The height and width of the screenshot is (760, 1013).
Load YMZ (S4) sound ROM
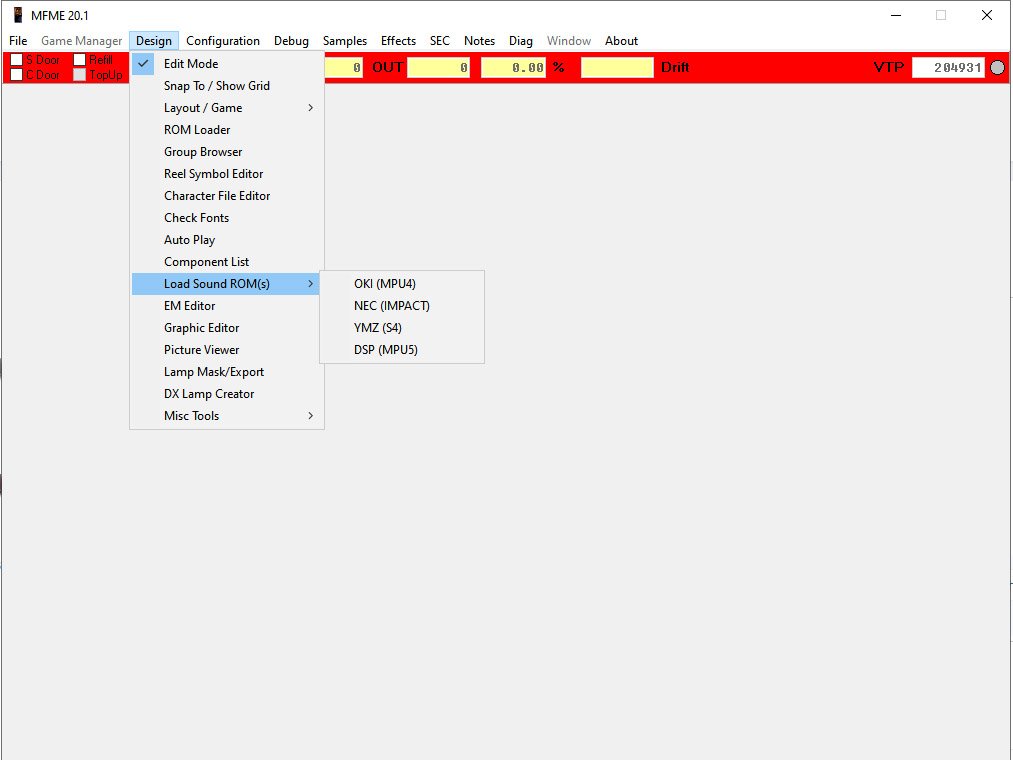coord(402,328)
